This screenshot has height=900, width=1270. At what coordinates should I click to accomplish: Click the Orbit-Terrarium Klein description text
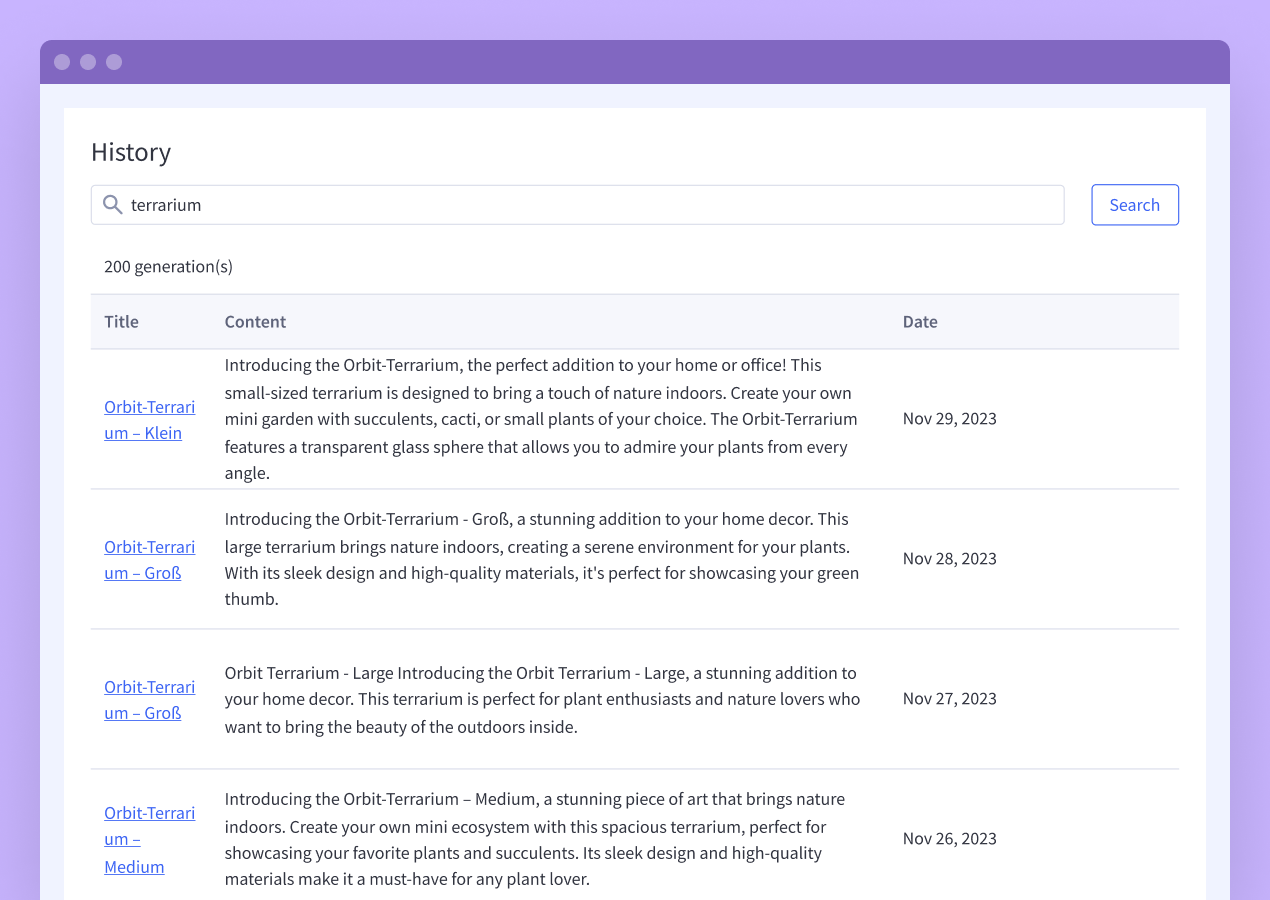coord(540,418)
